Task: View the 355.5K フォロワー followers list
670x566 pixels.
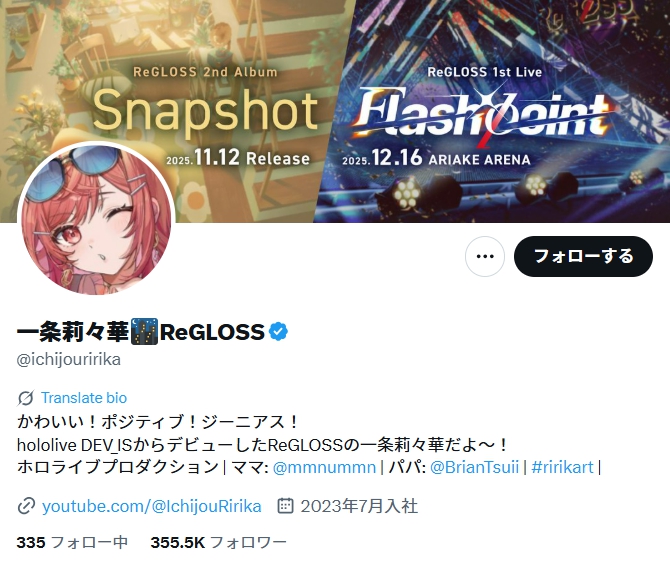Action: point(218,543)
